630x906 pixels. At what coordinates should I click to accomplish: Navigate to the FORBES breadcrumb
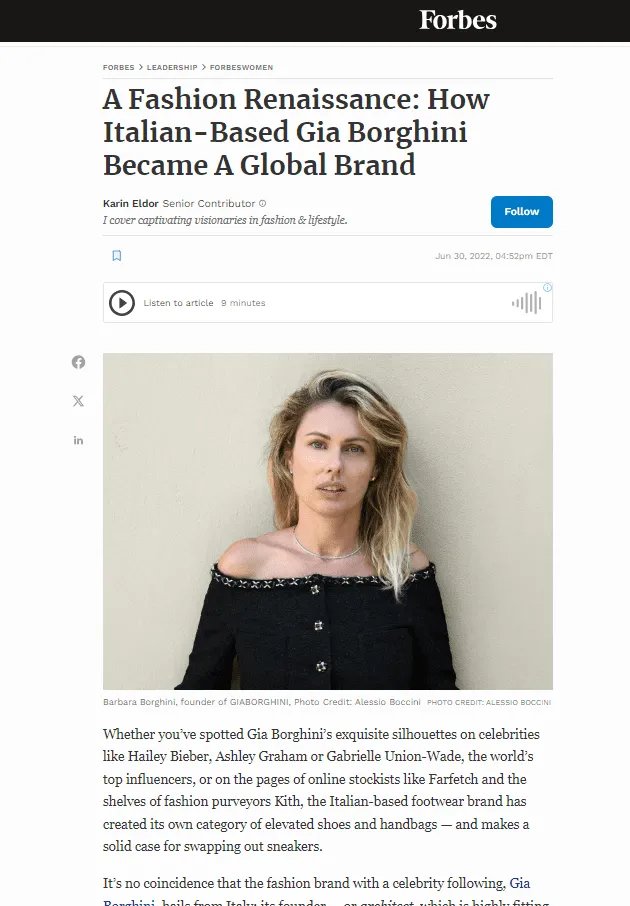tap(118, 67)
